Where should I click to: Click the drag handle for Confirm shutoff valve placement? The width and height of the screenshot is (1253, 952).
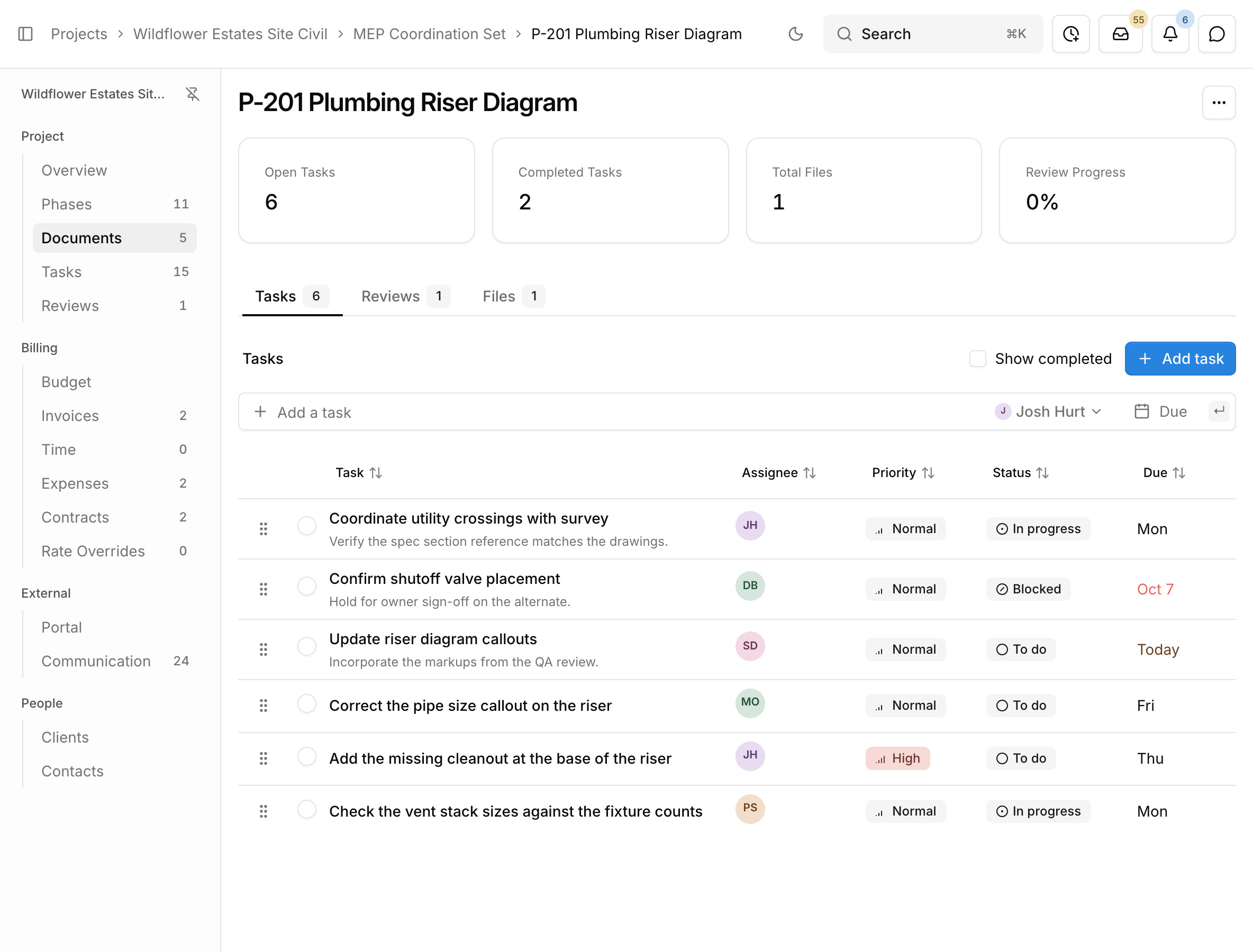click(x=263, y=589)
